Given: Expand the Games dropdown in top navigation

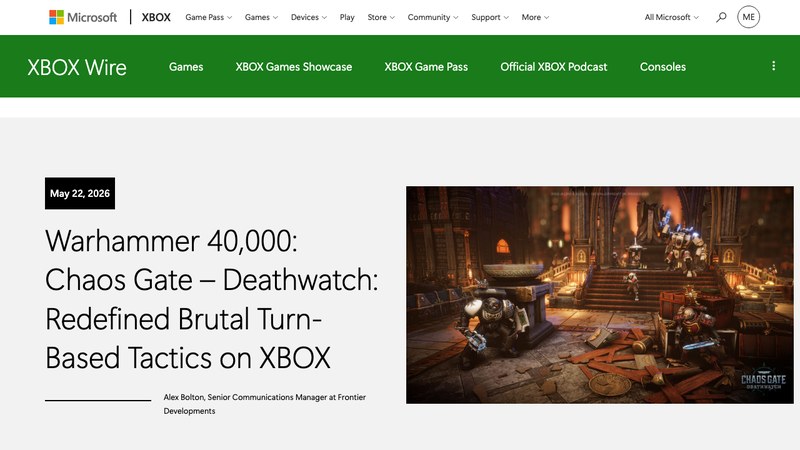Looking at the screenshot, I should point(261,17).
